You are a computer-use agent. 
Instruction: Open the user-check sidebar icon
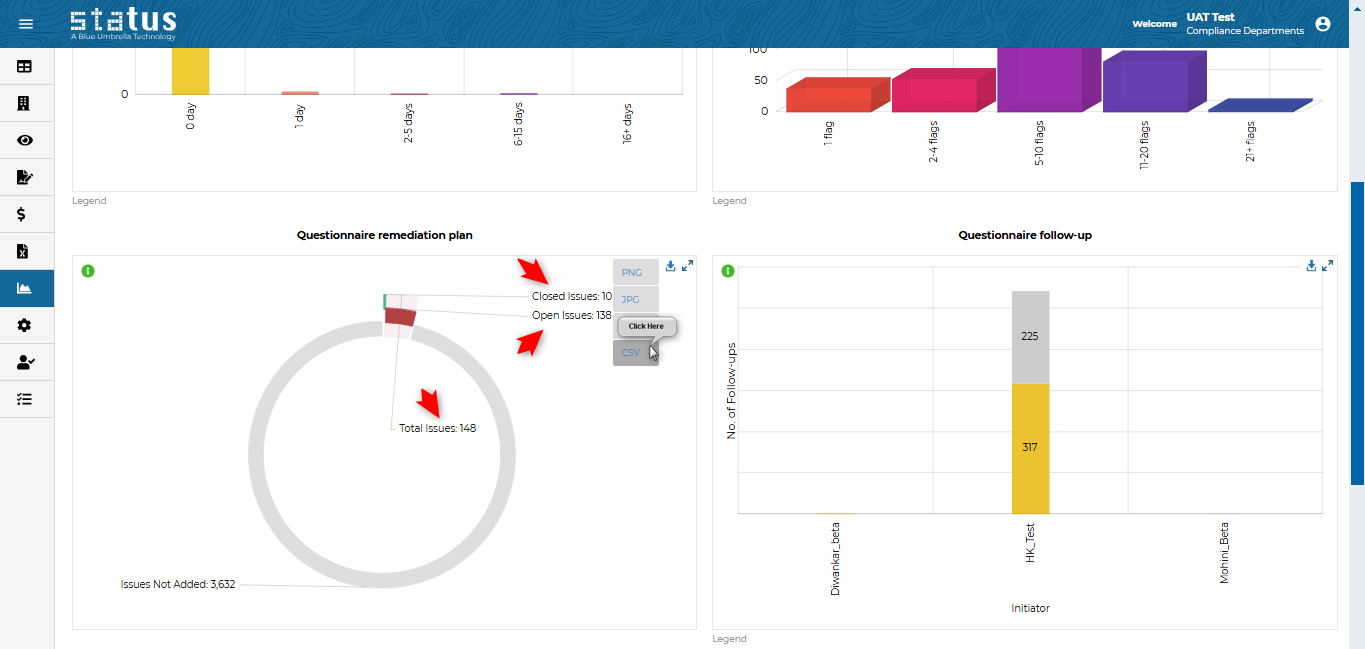(x=25, y=362)
